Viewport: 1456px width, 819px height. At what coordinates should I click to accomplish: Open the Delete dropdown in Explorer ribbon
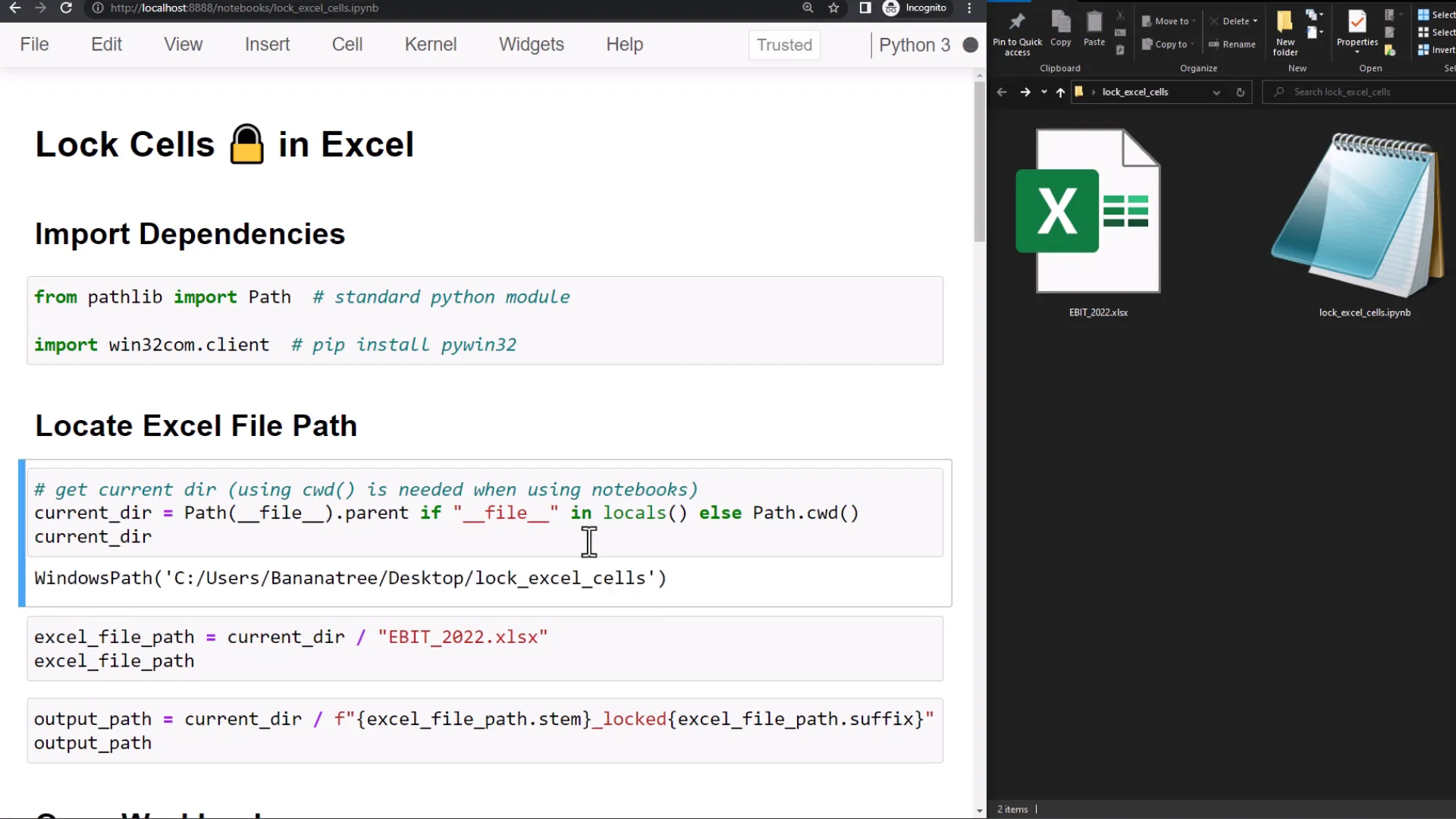(1233, 21)
